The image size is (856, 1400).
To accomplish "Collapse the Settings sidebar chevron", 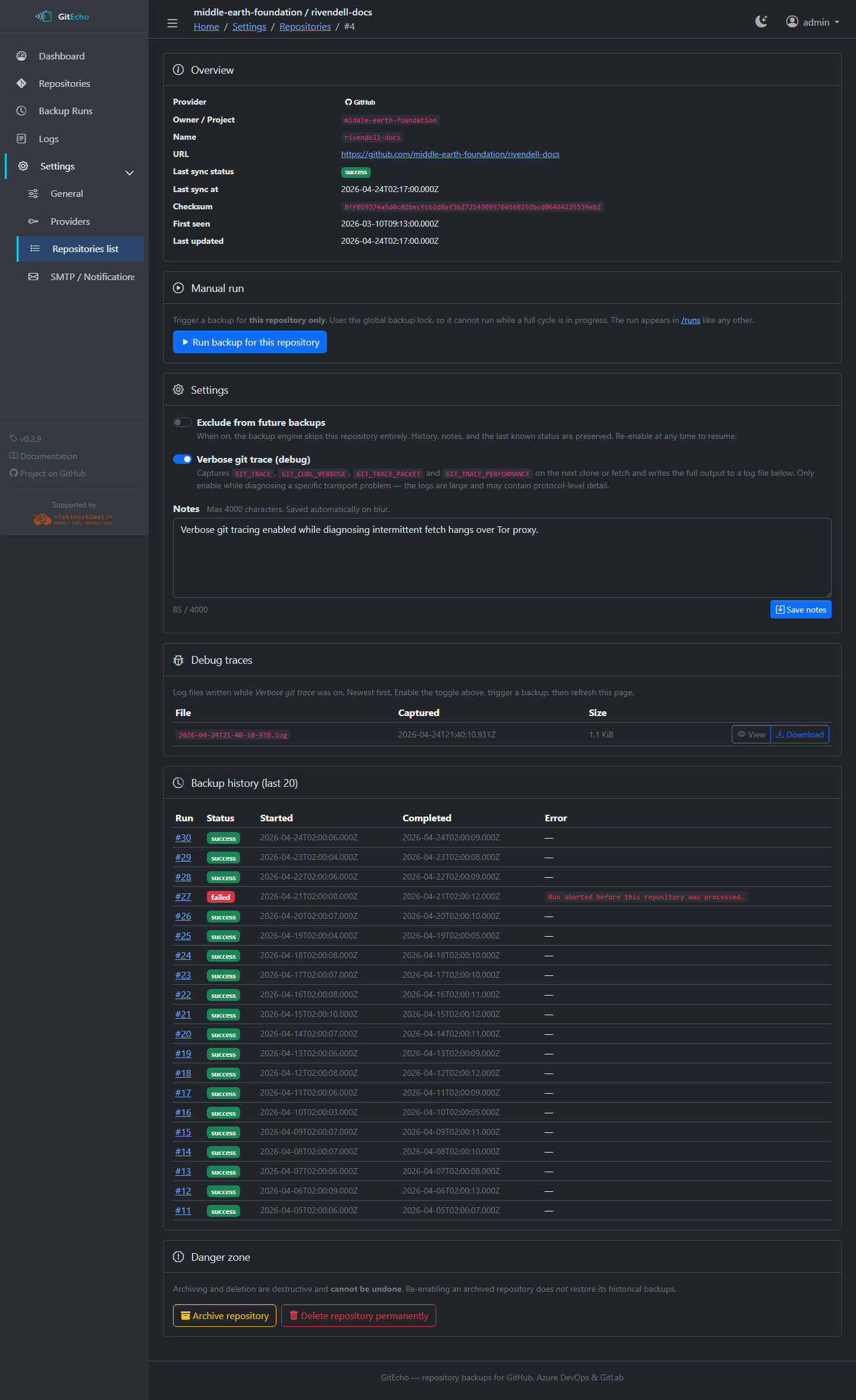I will 130,173.
